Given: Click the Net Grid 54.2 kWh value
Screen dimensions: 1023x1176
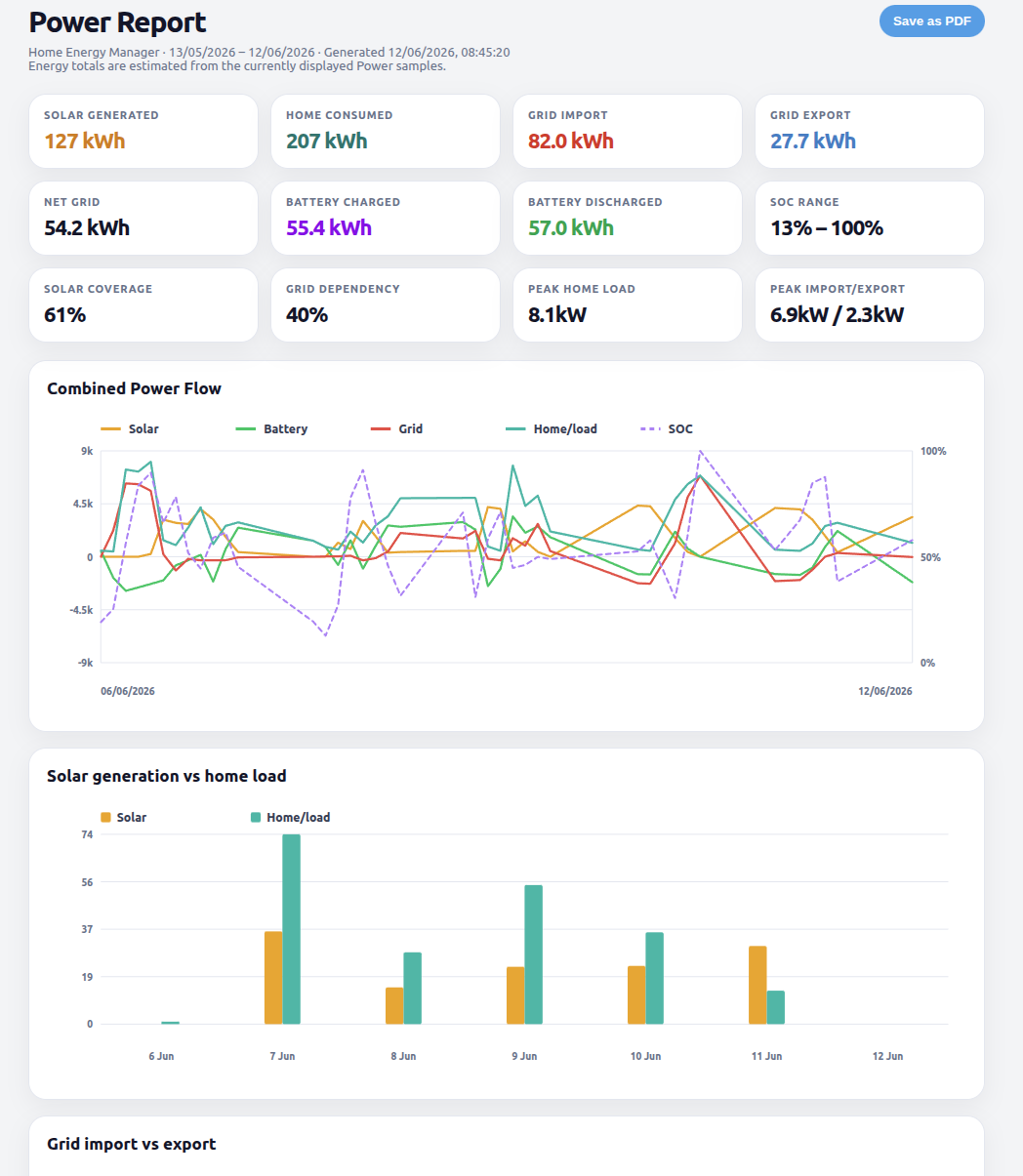Looking at the screenshot, I should [x=87, y=227].
